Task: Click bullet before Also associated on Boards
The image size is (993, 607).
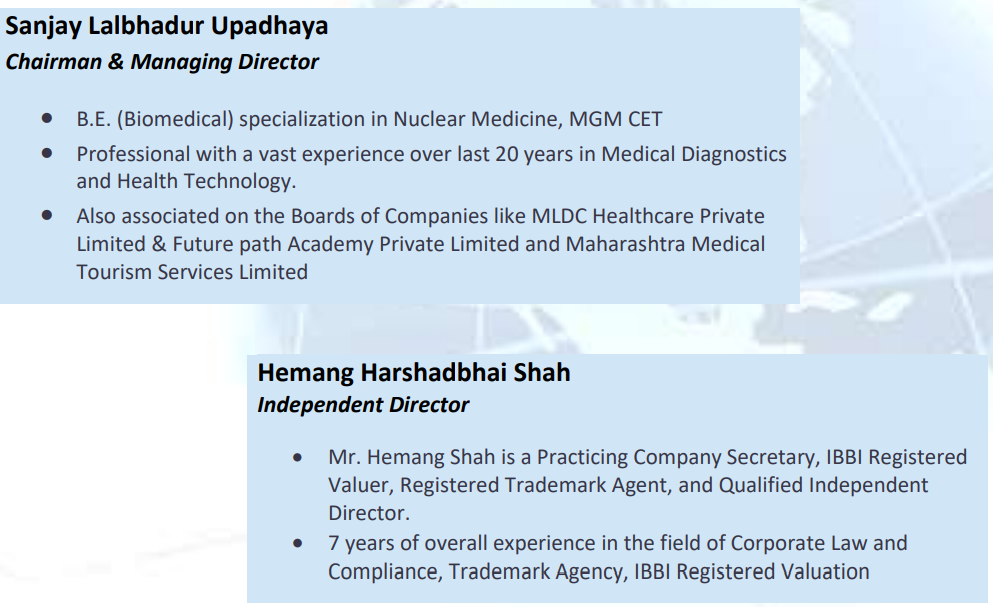Action: click(47, 215)
